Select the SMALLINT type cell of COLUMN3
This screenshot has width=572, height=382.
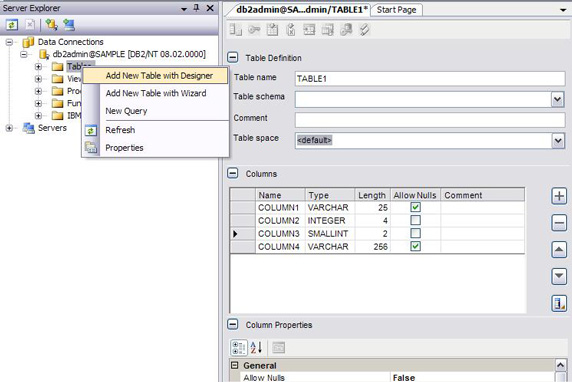click(x=330, y=234)
